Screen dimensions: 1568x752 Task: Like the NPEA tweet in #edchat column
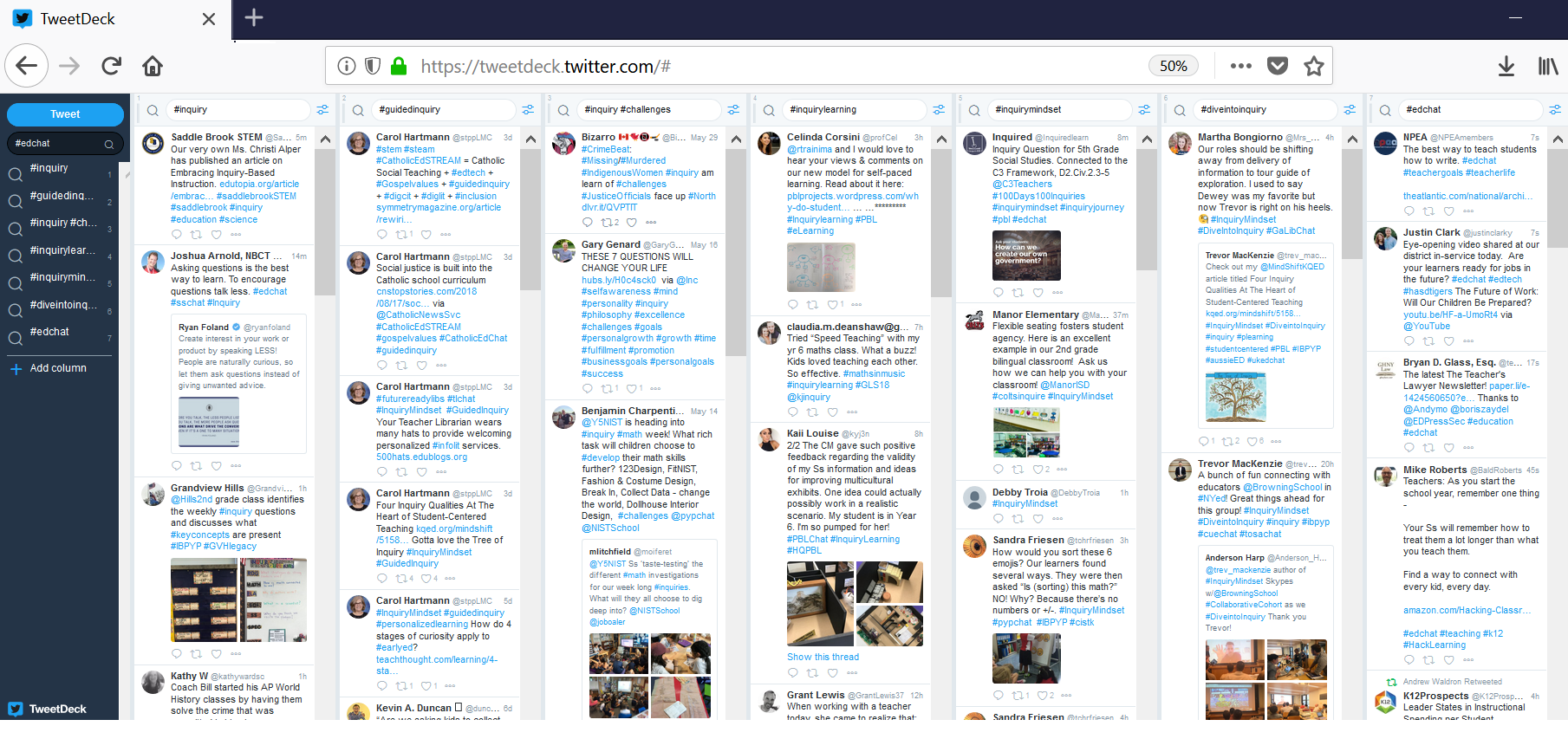tap(1449, 211)
